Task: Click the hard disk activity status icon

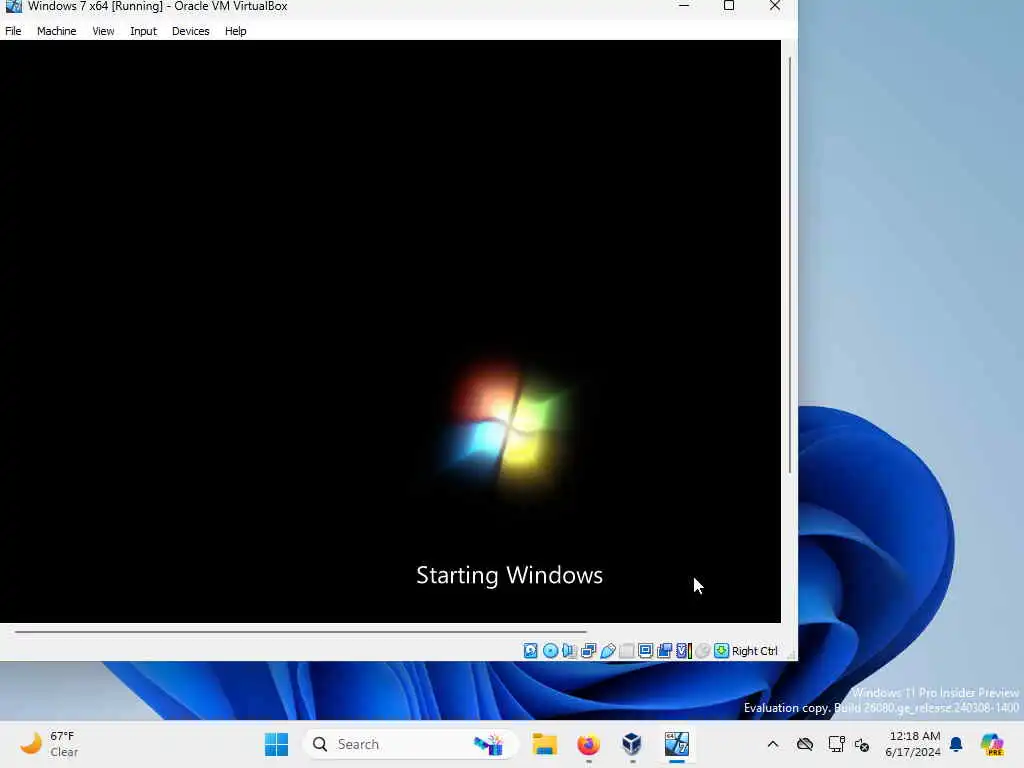Action: (x=530, y=650)
